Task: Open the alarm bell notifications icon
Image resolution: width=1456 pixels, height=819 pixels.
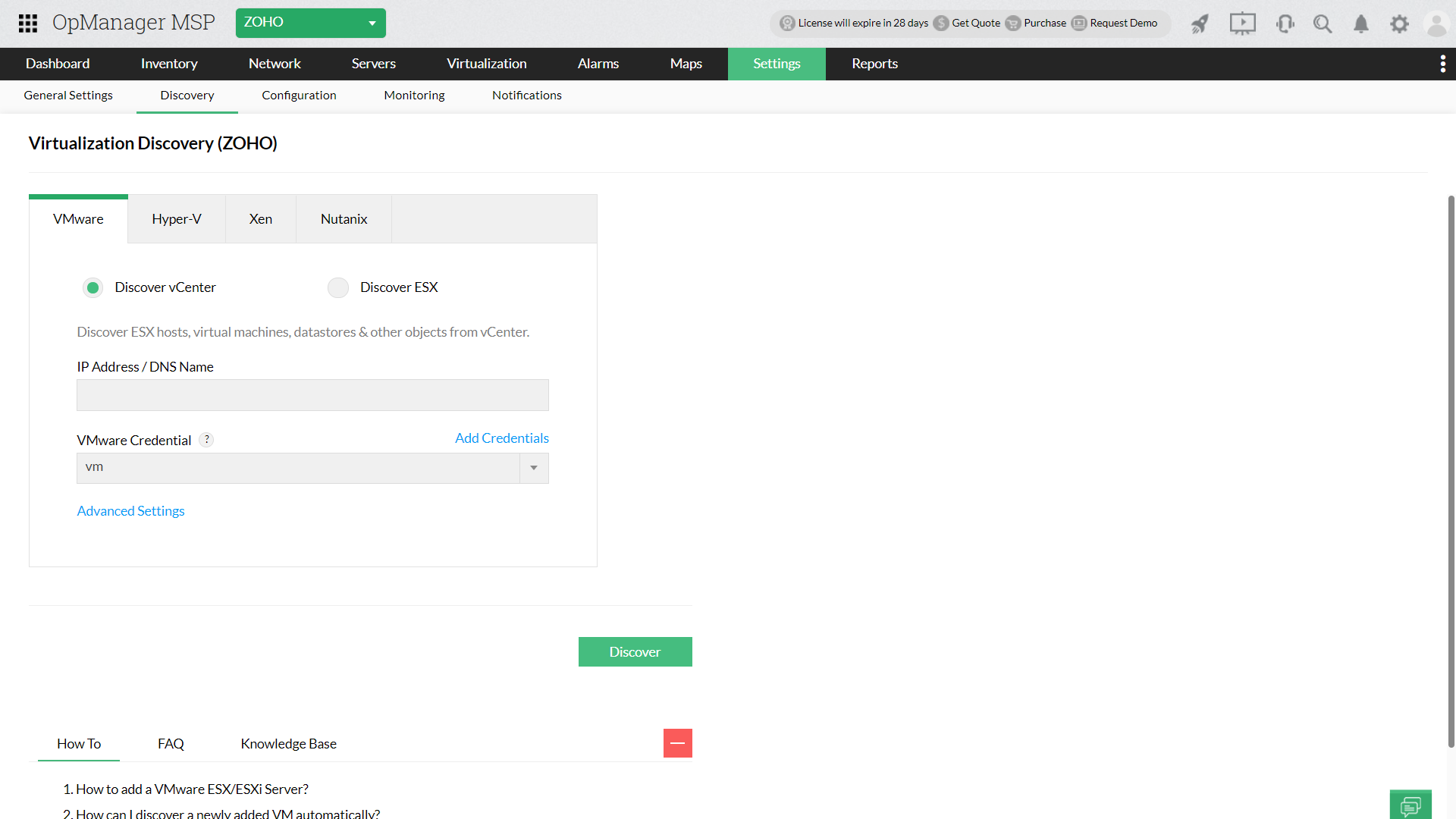Action: [1361, 24]
